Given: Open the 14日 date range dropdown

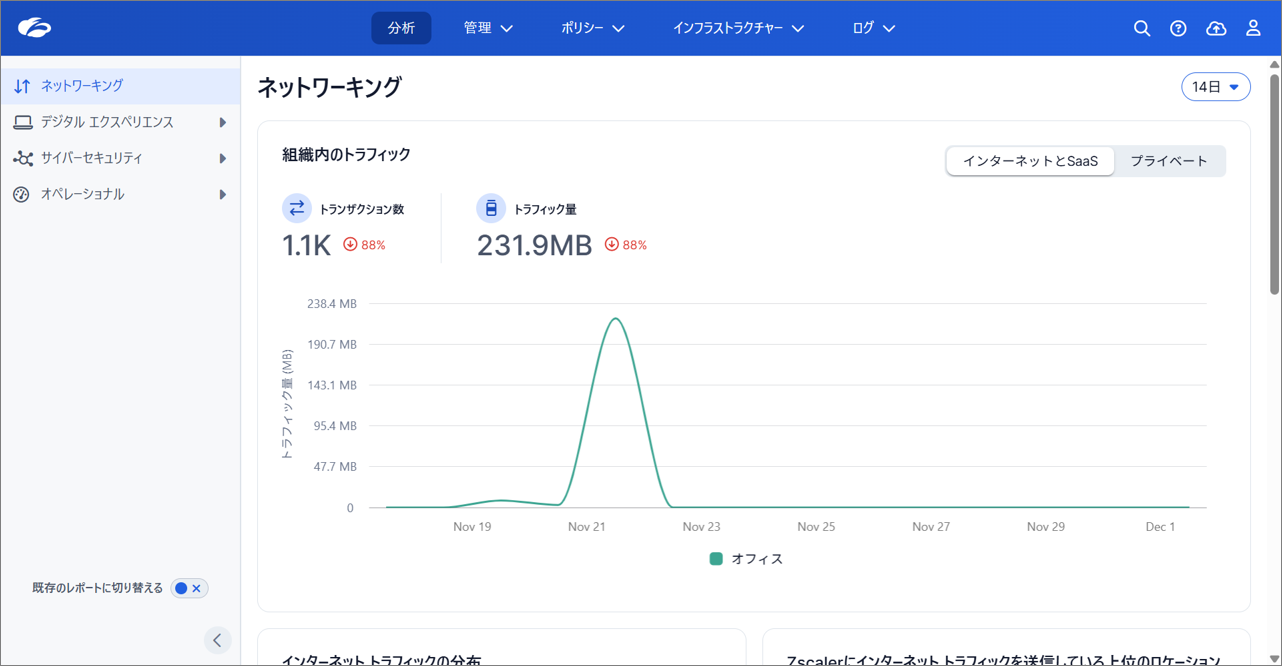Looking at the screenshot, I should coord(1215,86).
